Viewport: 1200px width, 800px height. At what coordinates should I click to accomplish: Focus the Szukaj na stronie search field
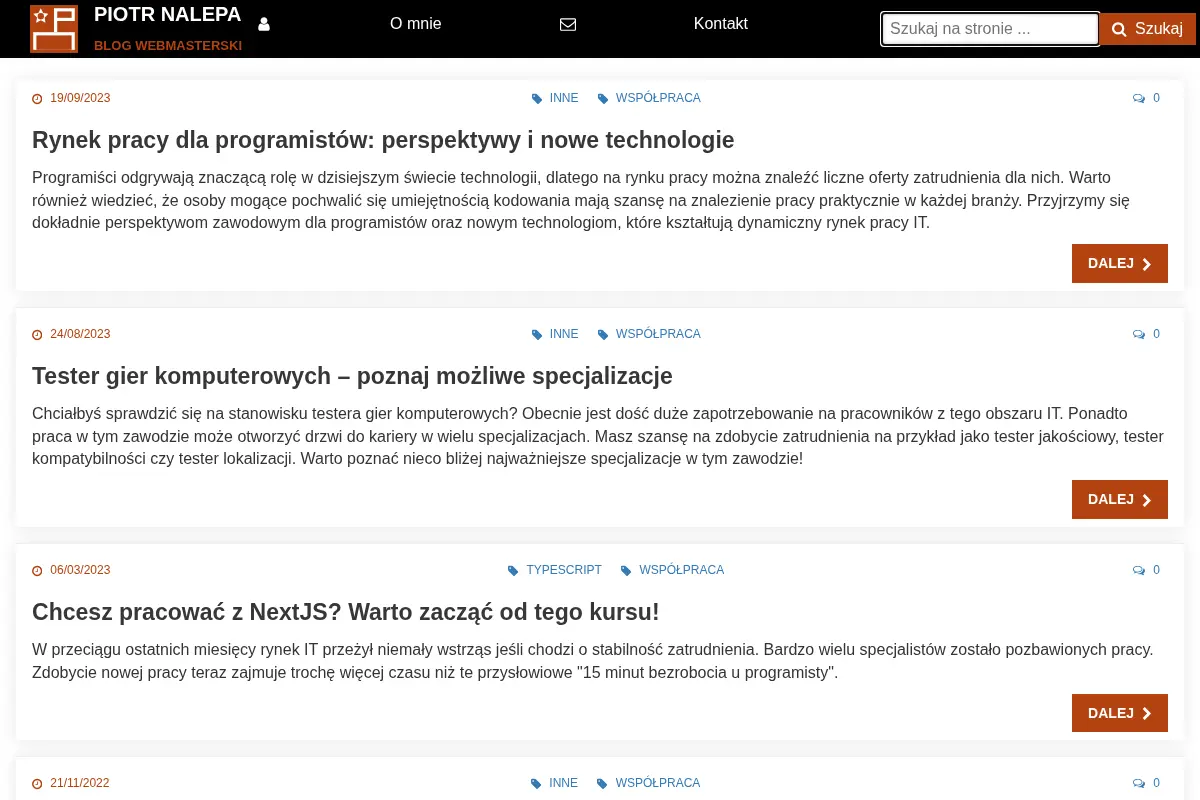coord(990,29)
